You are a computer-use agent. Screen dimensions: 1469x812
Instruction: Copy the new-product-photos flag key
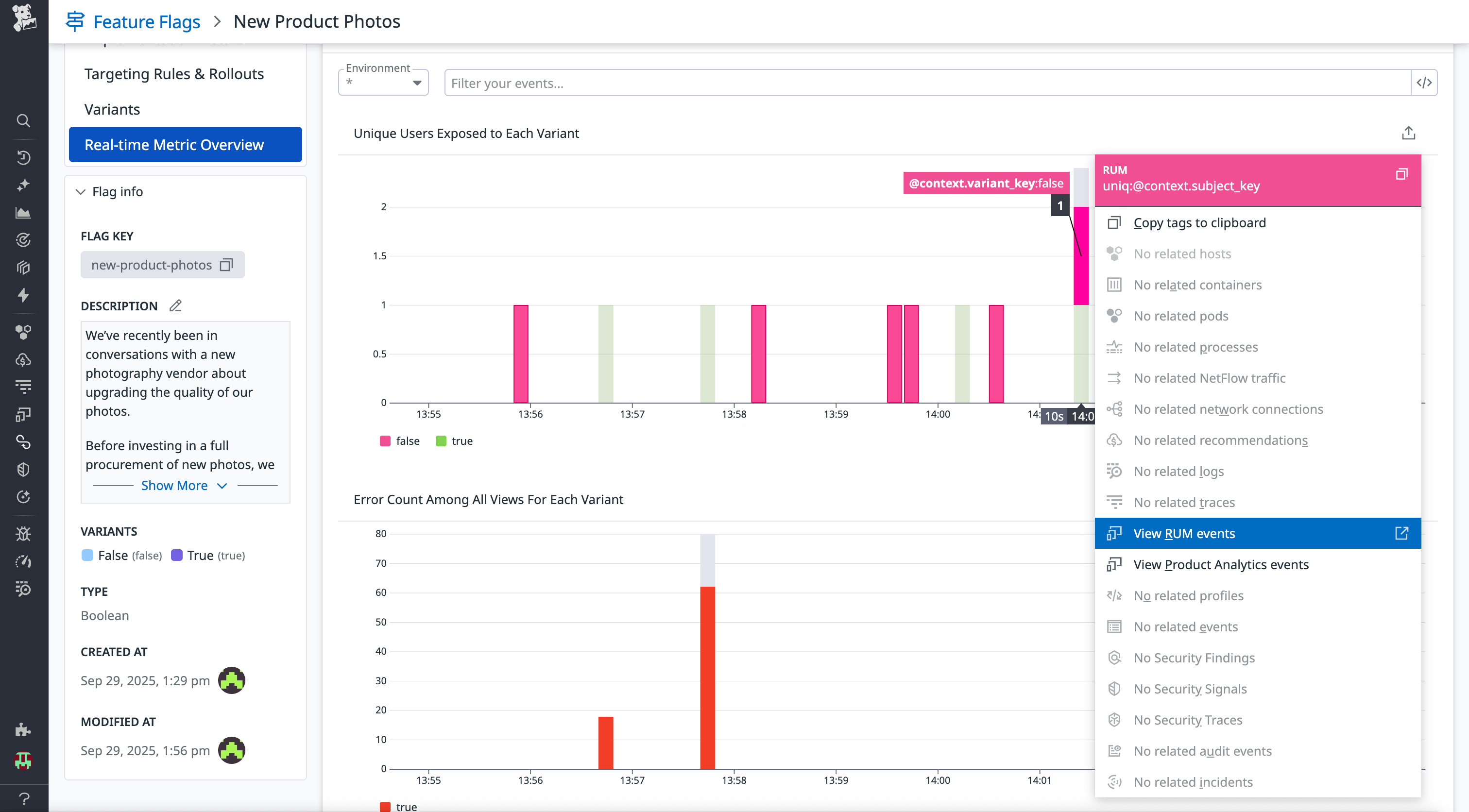pos(226,265)
